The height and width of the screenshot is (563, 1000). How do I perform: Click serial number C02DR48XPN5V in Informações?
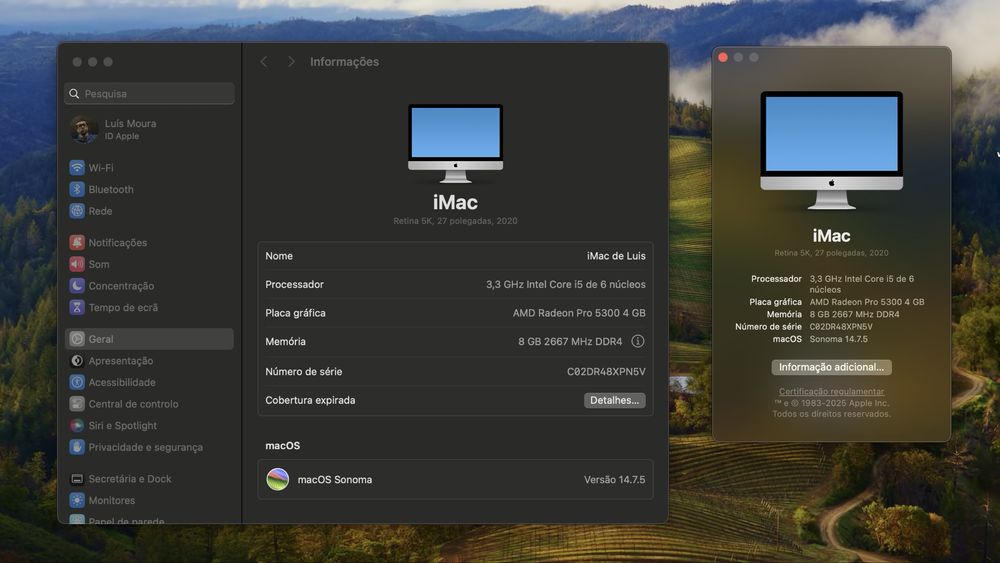[607, 372]
